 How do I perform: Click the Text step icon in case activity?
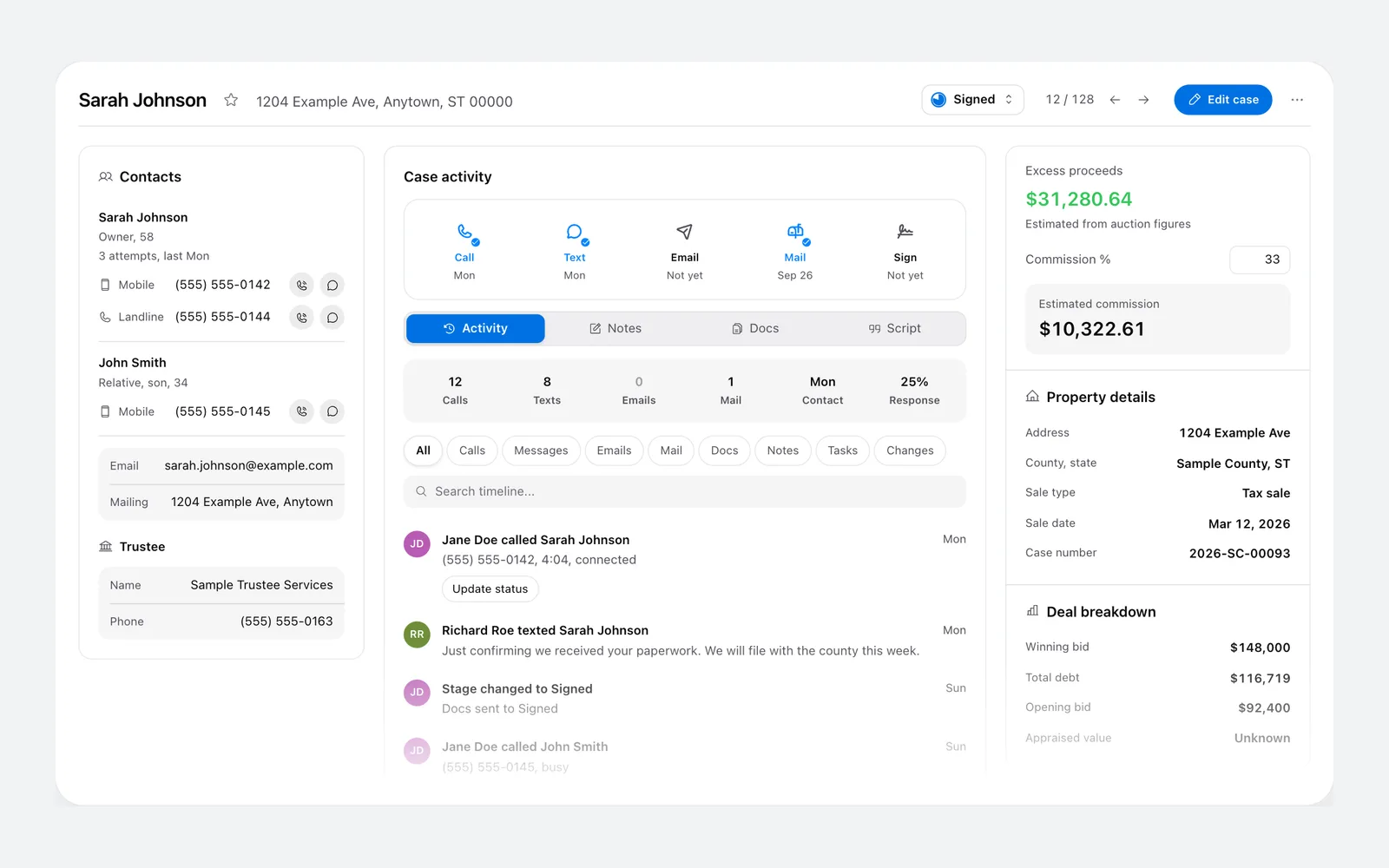575,233
